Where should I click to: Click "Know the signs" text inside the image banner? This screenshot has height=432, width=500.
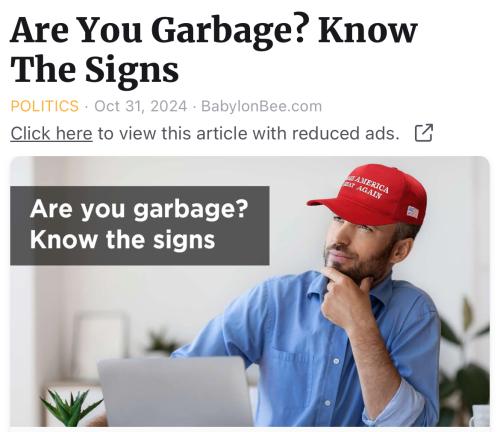pos(122,240)
